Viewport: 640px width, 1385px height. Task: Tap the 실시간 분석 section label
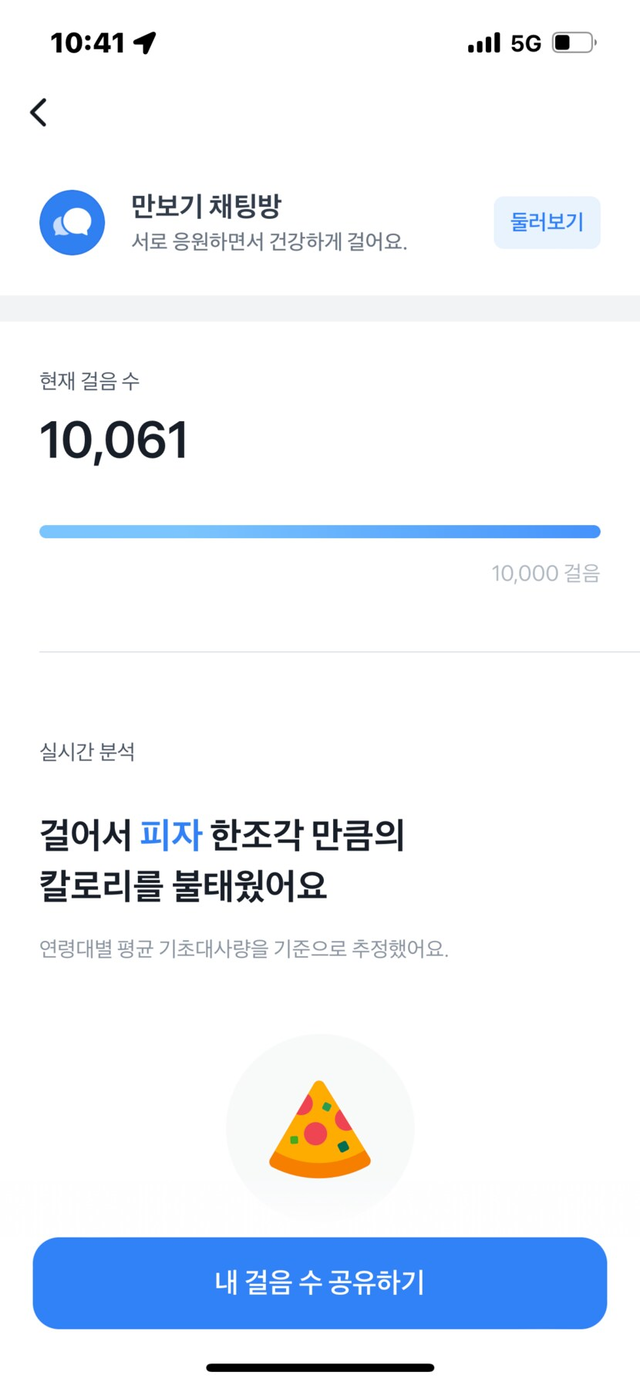tap(87, 752)
